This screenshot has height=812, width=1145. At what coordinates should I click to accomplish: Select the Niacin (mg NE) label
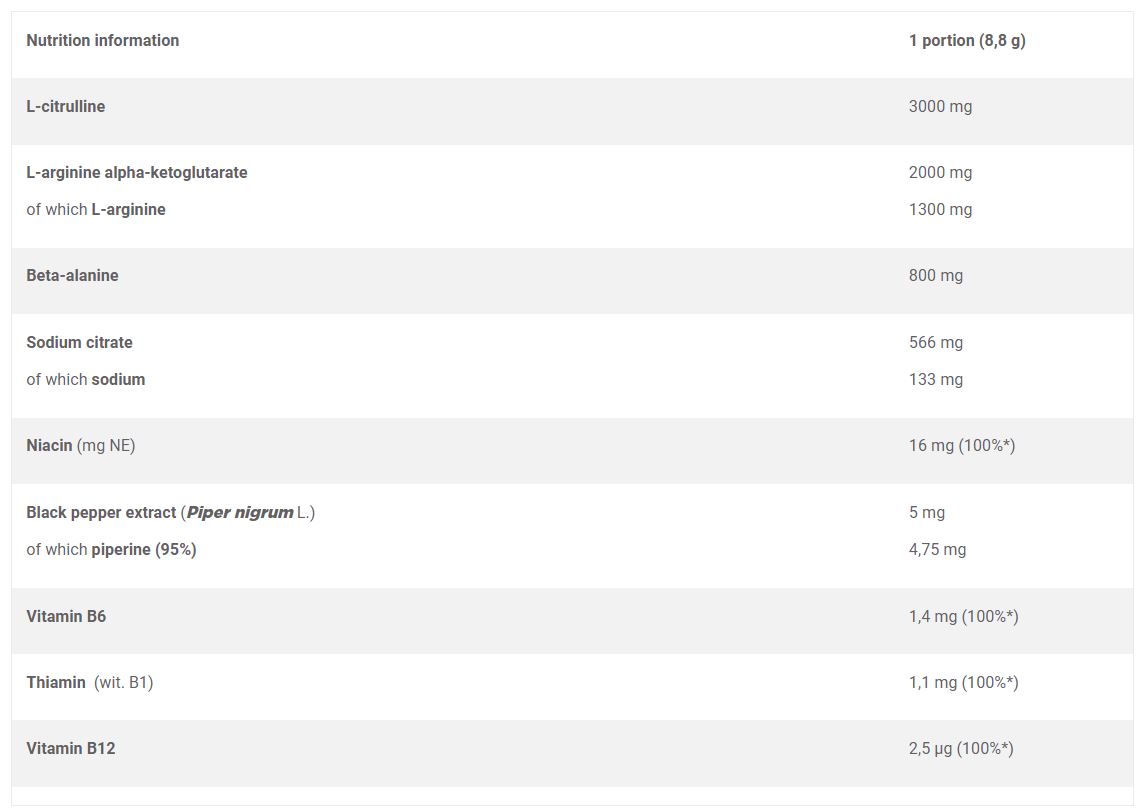[x=80, y=445]
